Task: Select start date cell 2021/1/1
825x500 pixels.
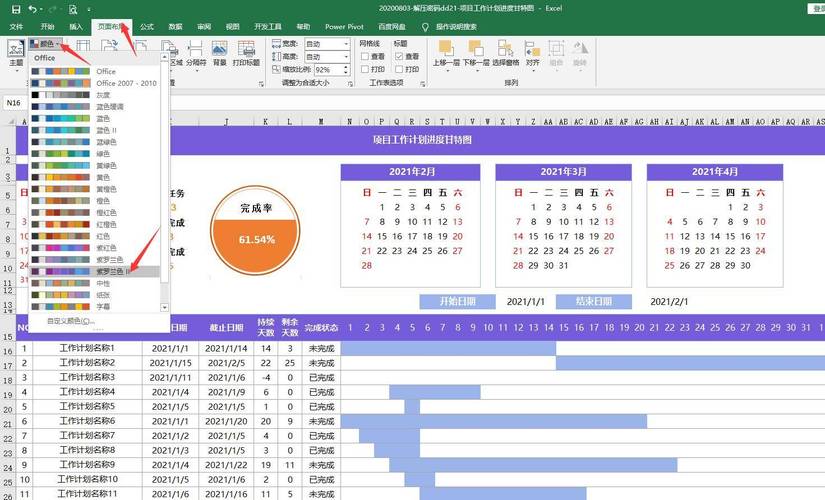Action: [526, 302]
